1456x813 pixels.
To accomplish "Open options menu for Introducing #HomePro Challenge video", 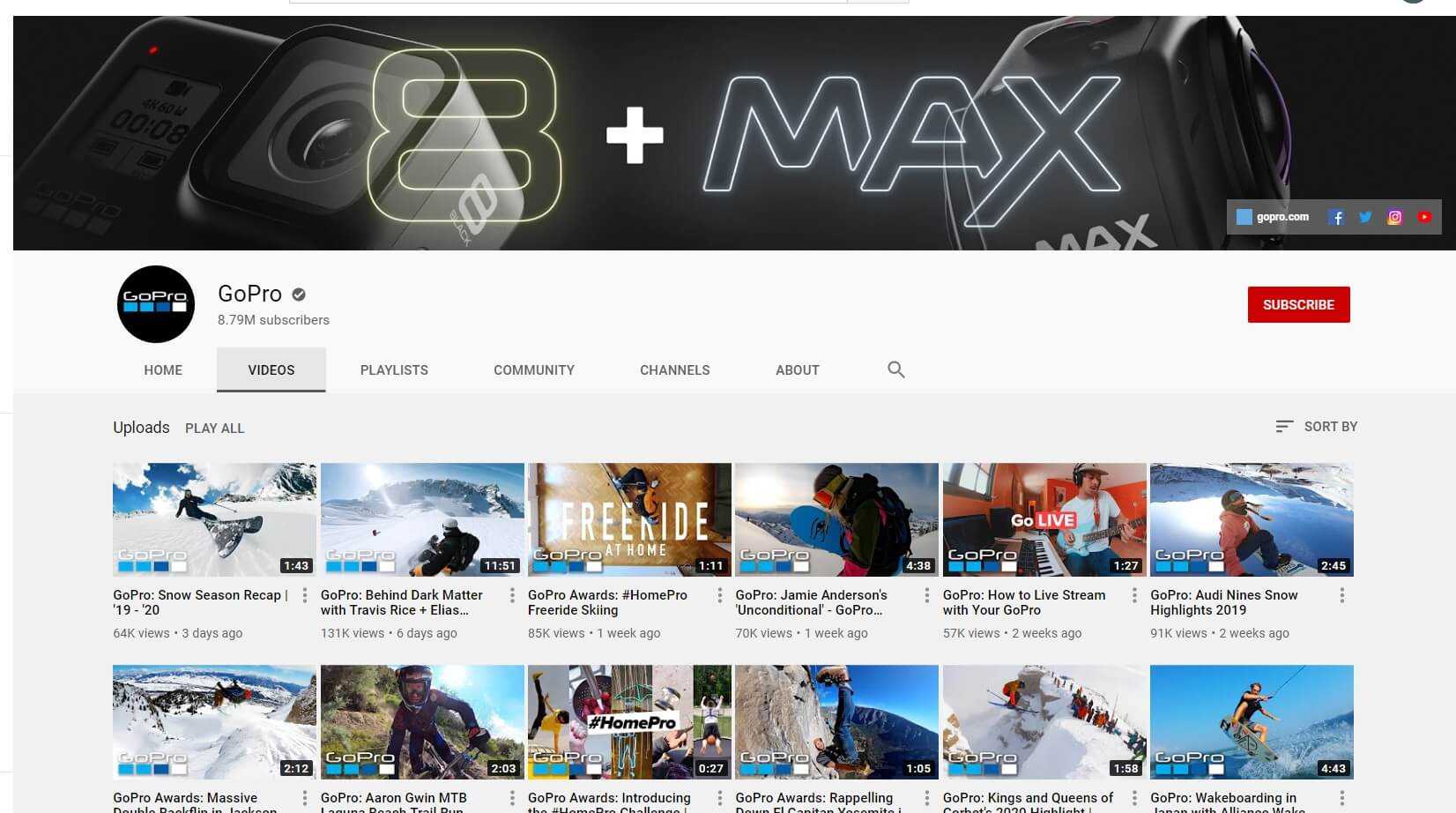I will click(720, 799).
